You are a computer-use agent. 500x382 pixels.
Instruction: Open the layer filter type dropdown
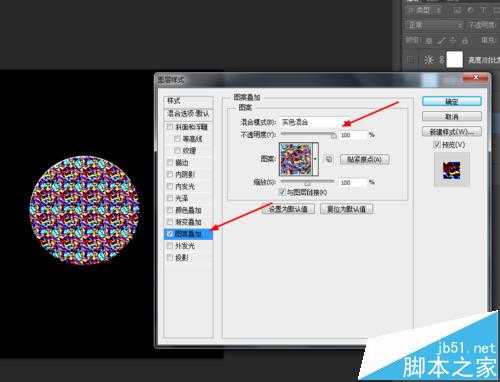pos(424,11)
